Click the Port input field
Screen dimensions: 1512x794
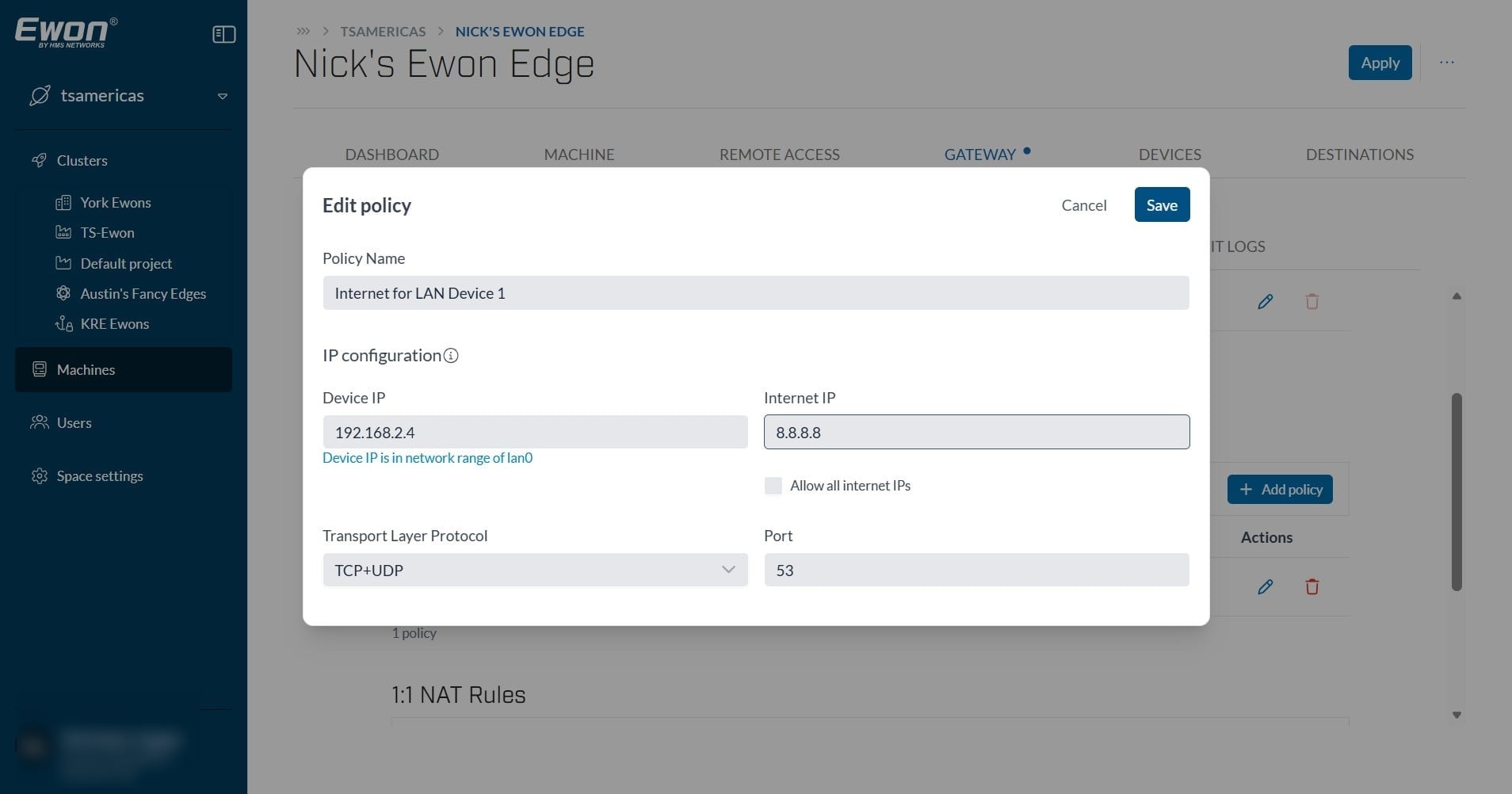pos(976,570)
